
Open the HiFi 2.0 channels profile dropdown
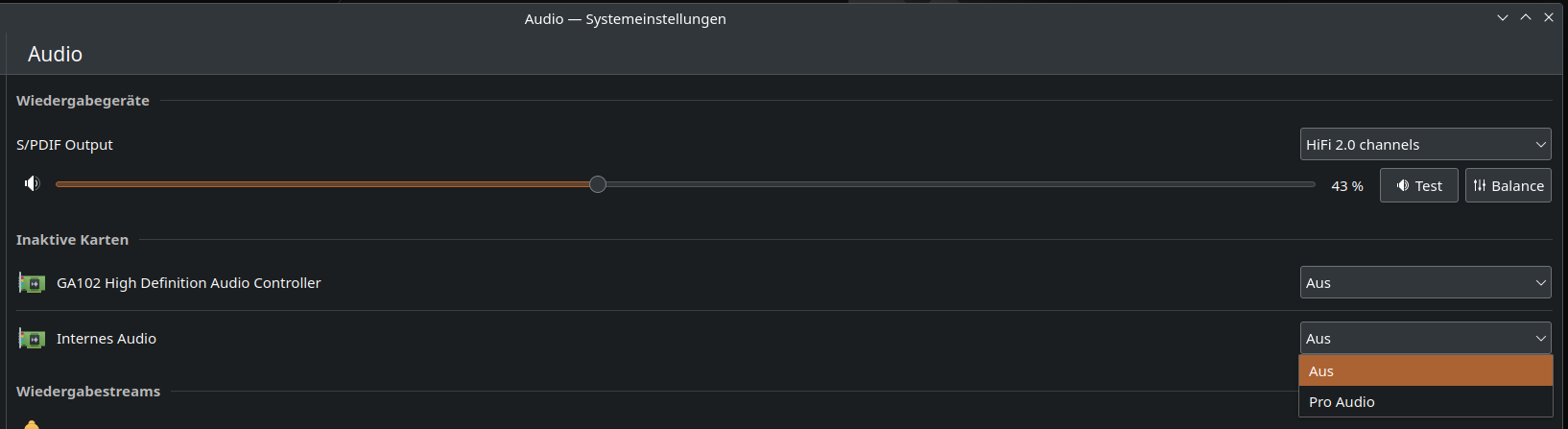pyautogui.click(x=1426, y=145)
